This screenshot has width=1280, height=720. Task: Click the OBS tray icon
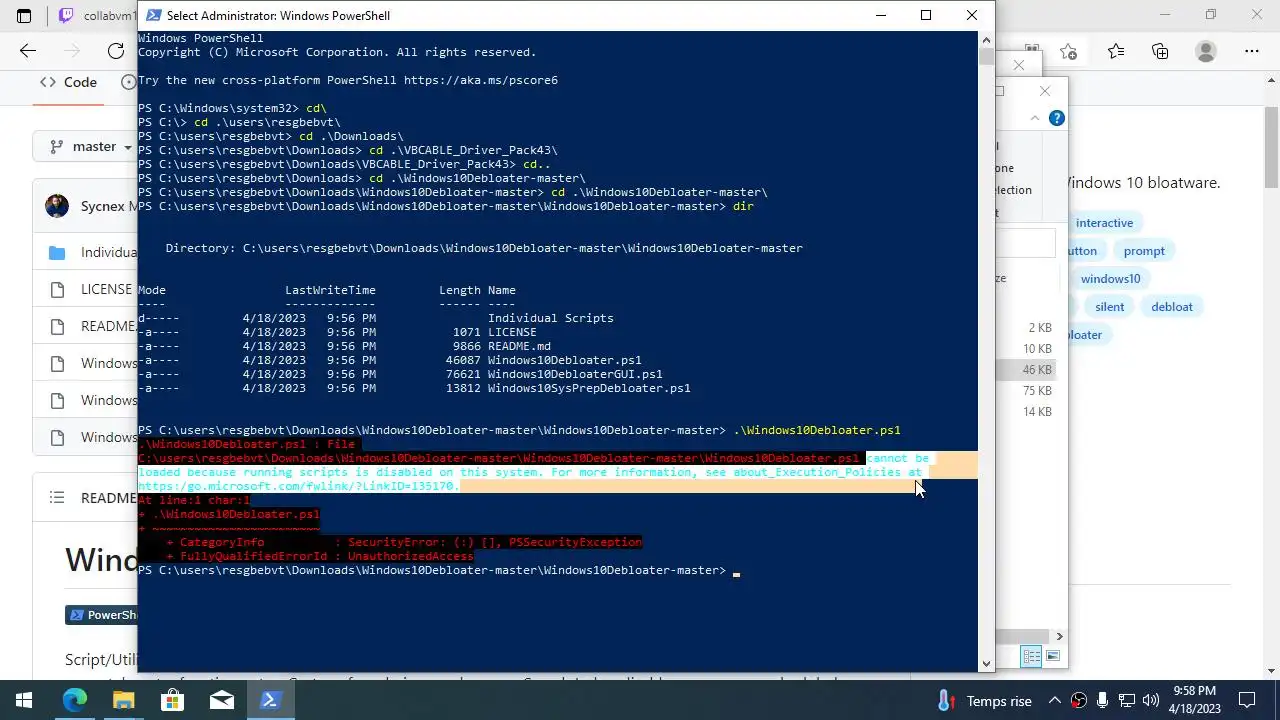(1079, 701)
